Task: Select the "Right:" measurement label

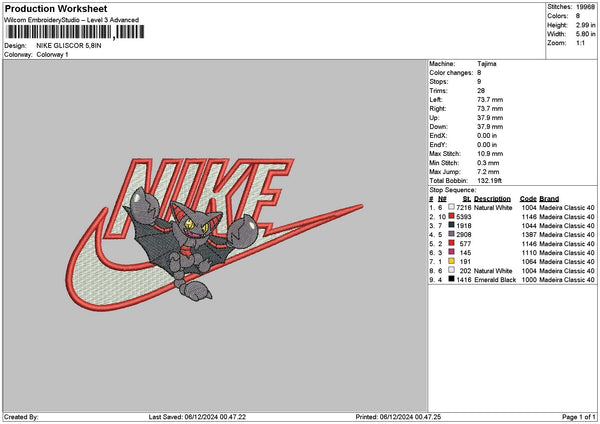Action: pyautogui.click(x=438, y=109)
